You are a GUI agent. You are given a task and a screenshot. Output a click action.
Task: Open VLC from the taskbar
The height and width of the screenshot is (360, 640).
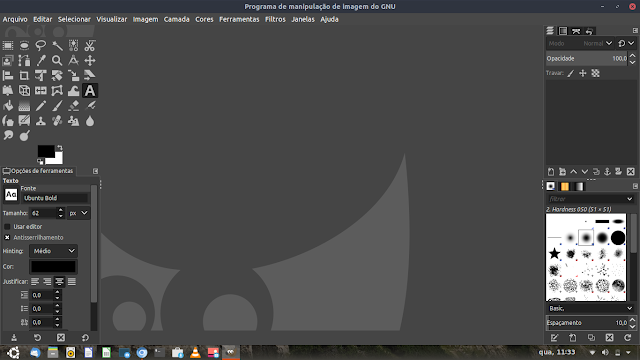(x=196, y=352)
